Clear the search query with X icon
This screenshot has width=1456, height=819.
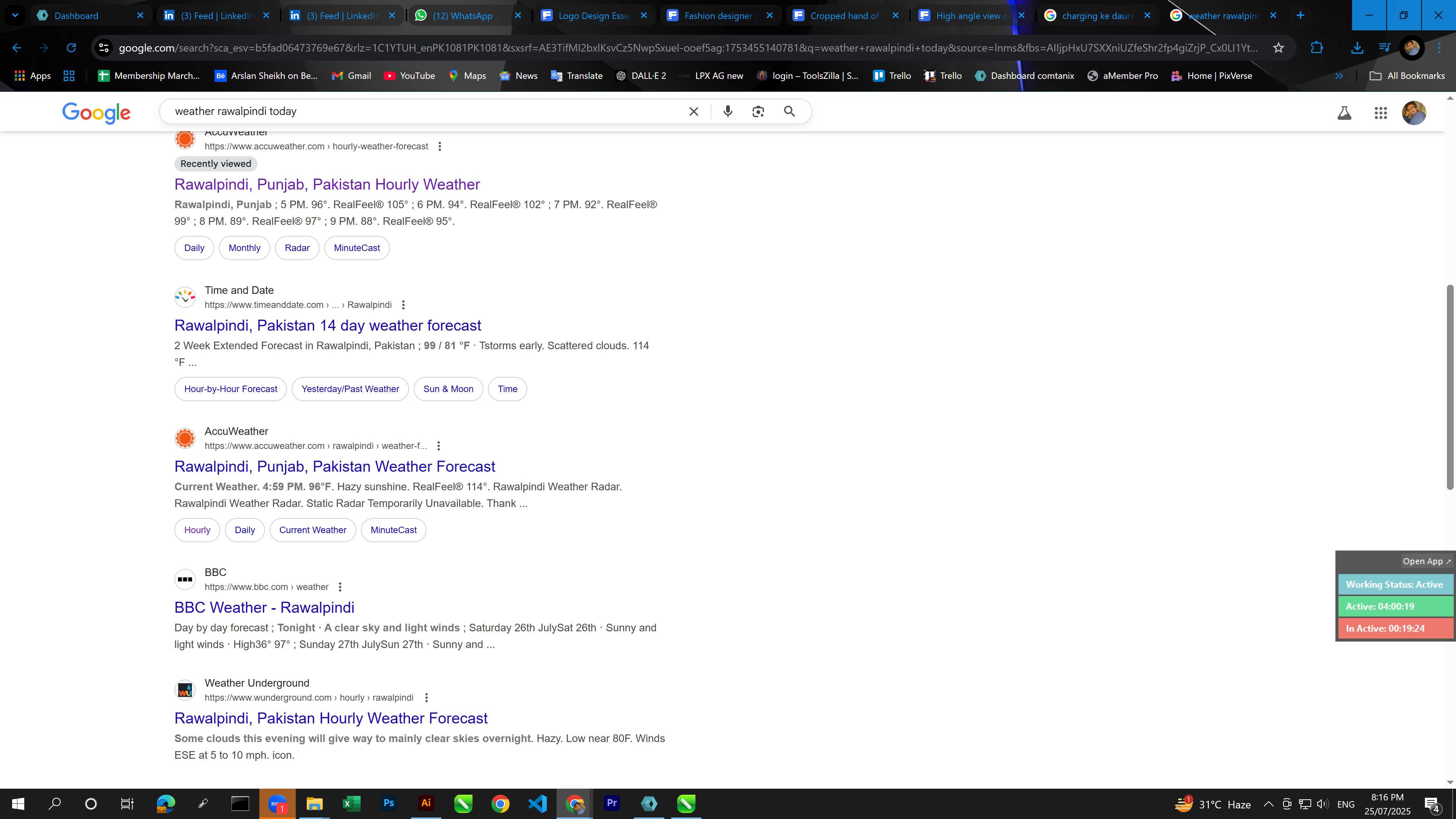(x=693, y=111)
